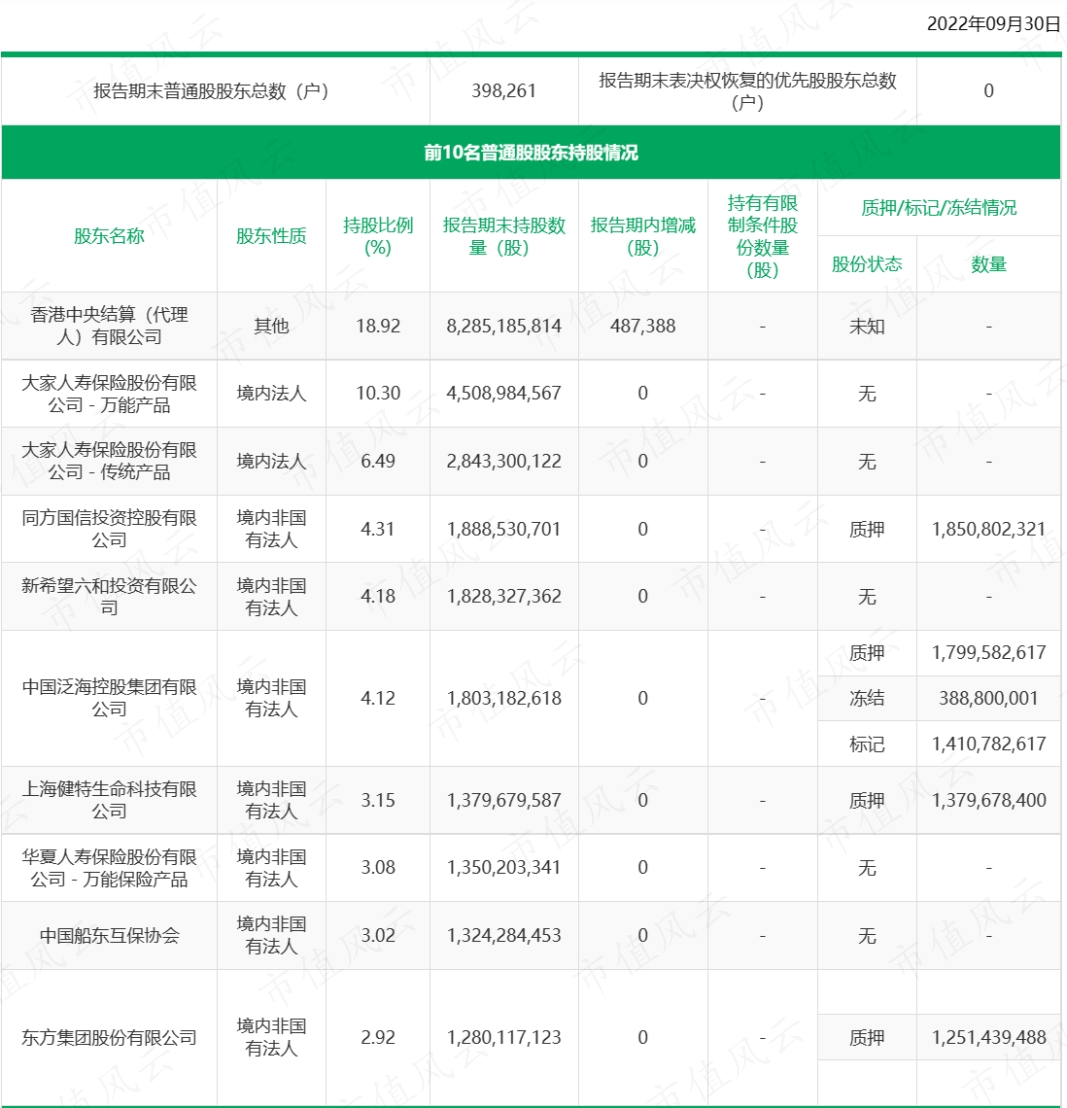1067x1108 pixels.
Task: Select the share count 1,280,117,123
Action: tap(504, 1037)
